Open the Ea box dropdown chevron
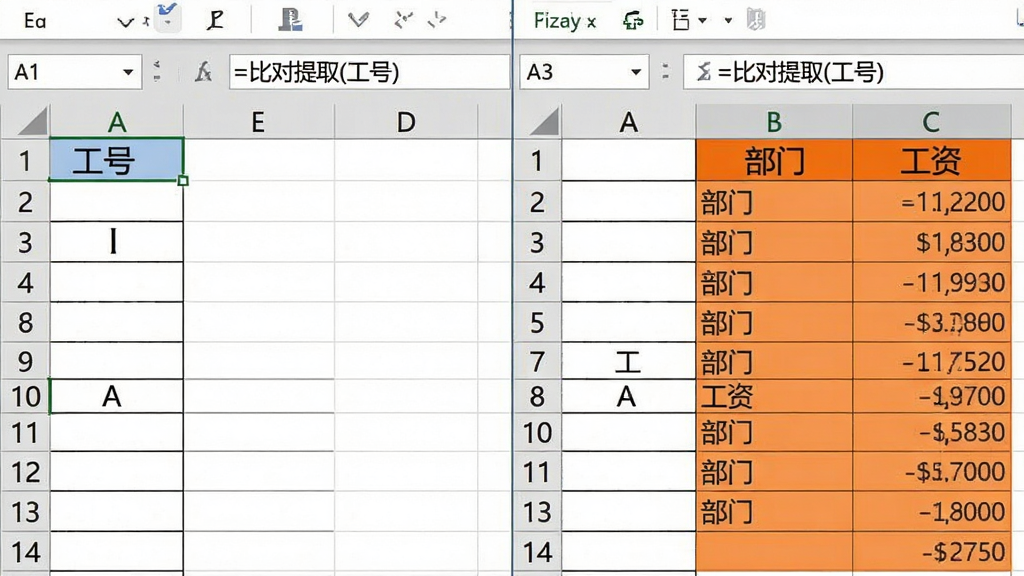 click(125, 22)
